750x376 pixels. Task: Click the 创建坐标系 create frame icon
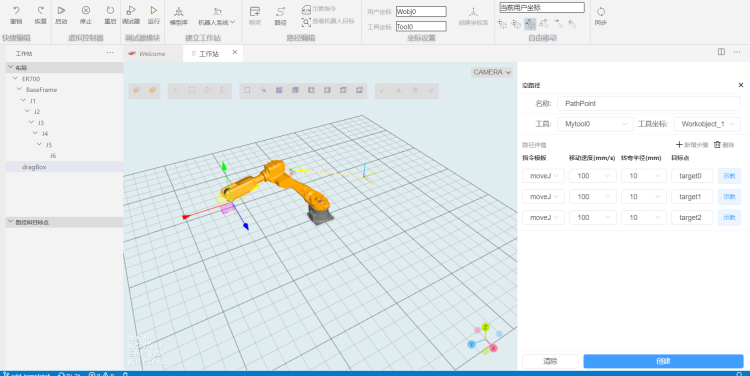(x=473, y=12)
